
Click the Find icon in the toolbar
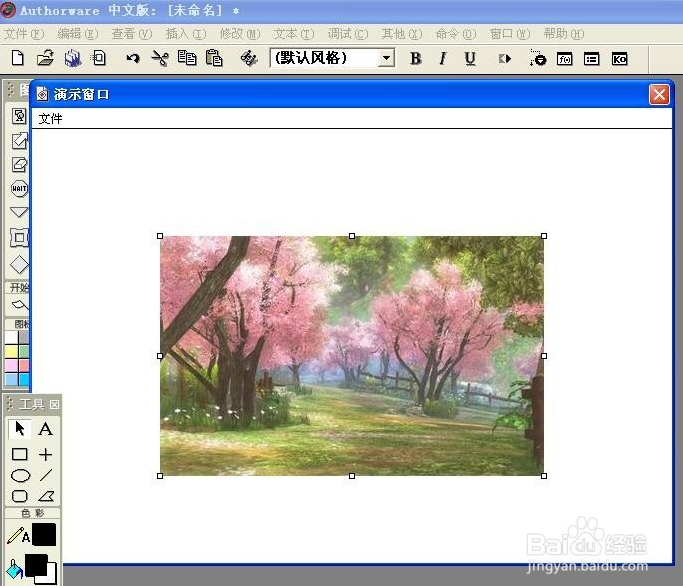click(249, 58)
